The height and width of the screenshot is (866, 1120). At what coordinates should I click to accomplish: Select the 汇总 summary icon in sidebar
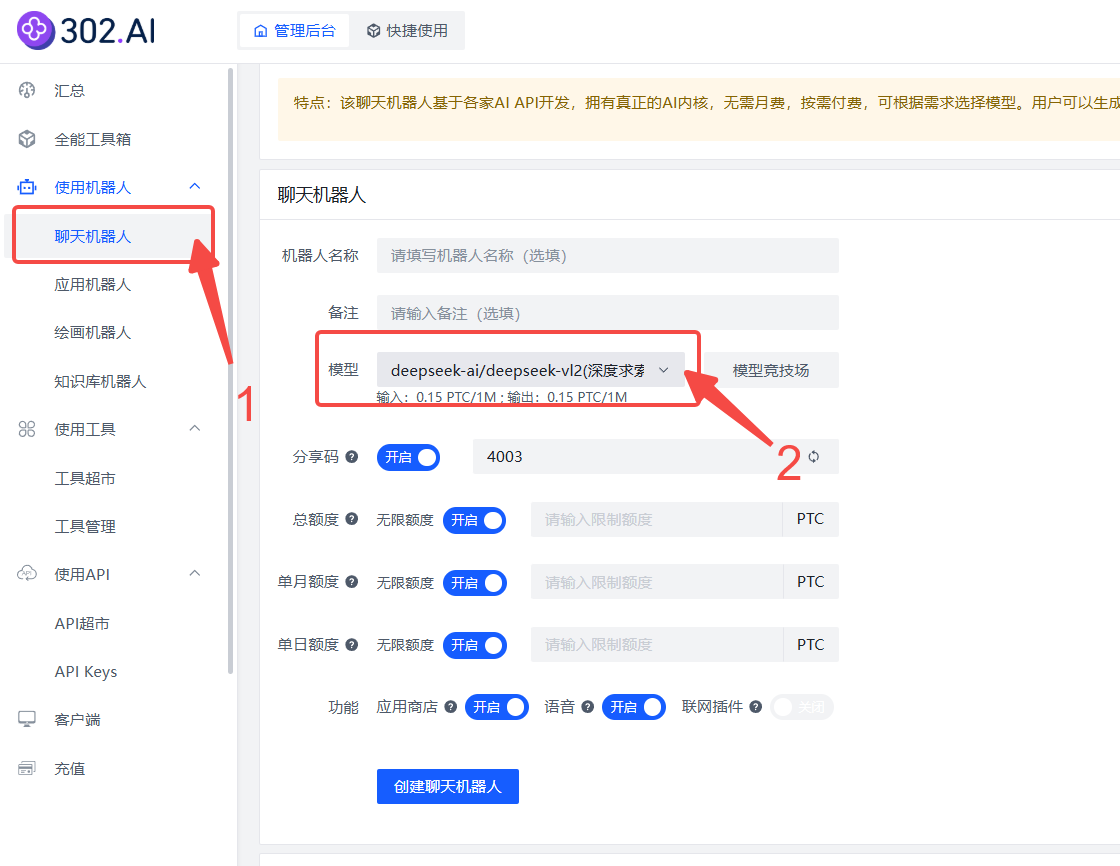tap(24, 90)
